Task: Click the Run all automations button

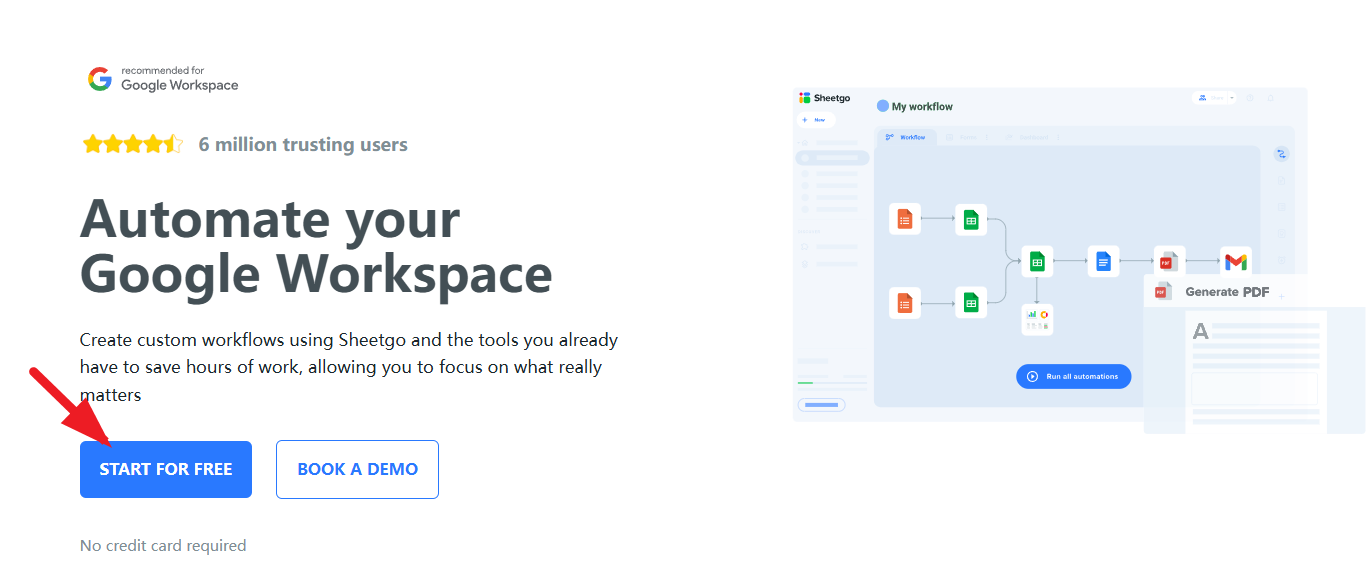Action: point(1074,377)
